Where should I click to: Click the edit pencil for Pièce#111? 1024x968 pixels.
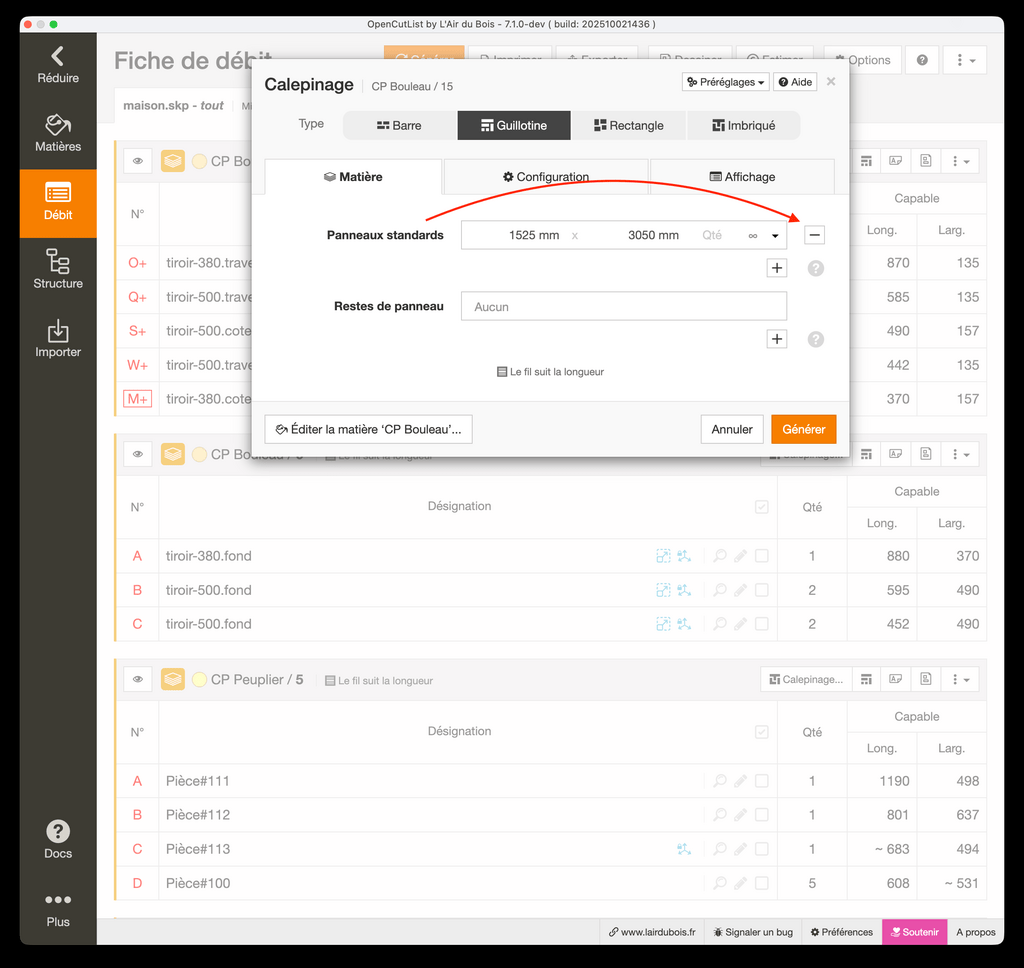(x=740, y=781)
